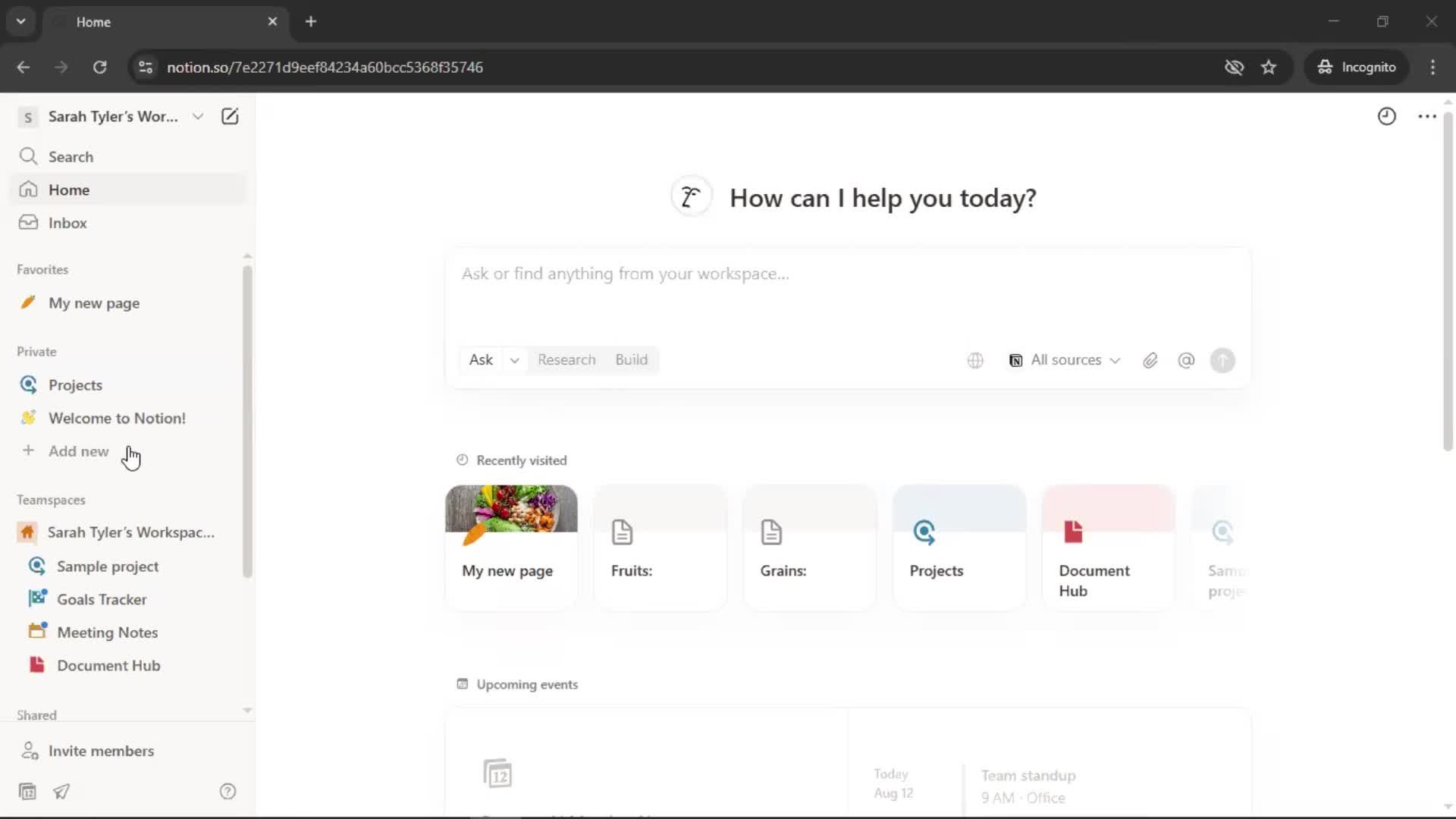Click the Upcoming events heading
The height and width of the screenshot is (819, 1456).
click(527, 684)
